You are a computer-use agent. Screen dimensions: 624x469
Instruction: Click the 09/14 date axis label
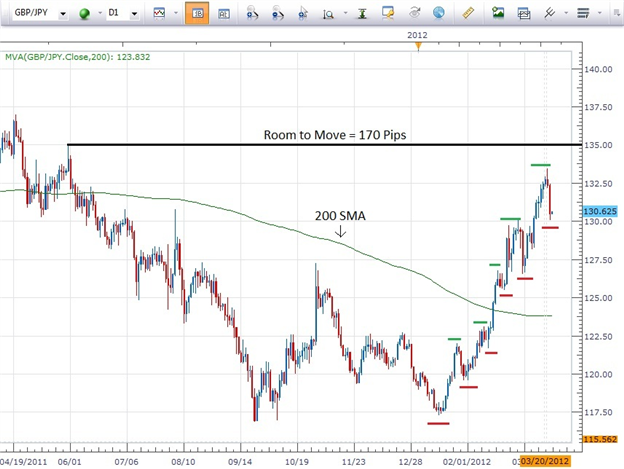pyautogui.click(x=240, y=462)
